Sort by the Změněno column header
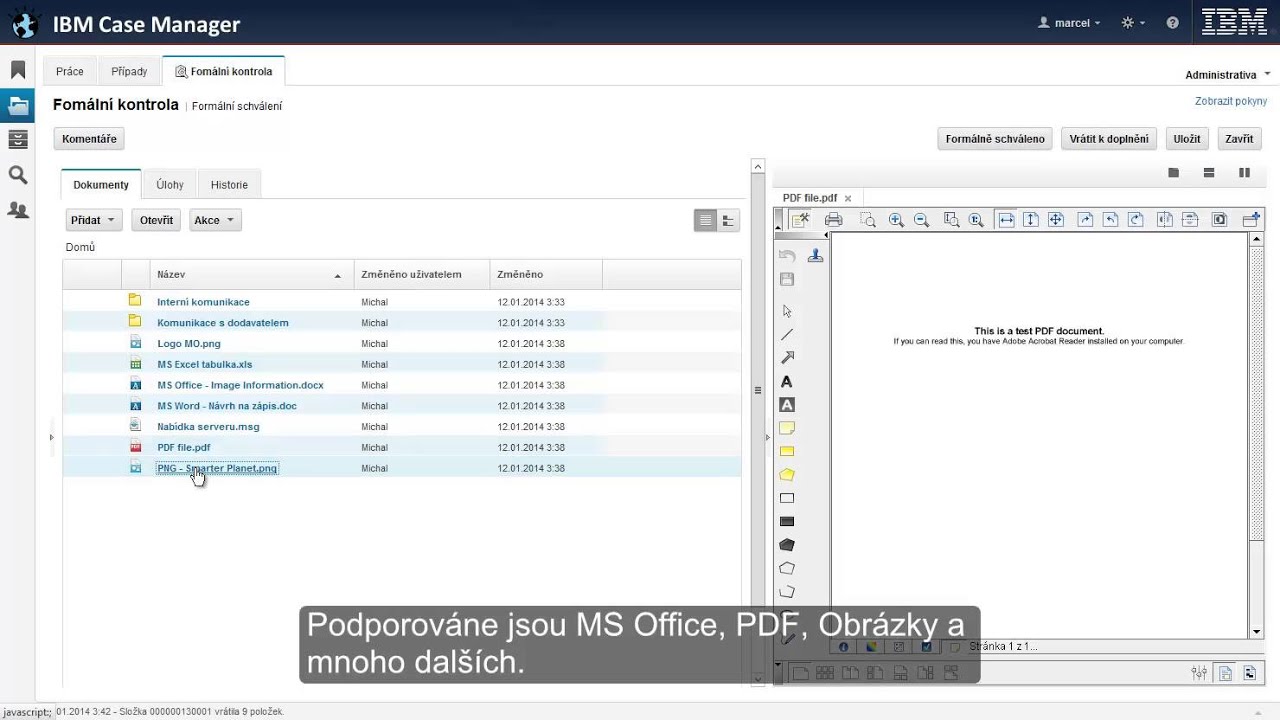Image resolution: width=1280 pixels, height=720 pixels. click(546, 274)
